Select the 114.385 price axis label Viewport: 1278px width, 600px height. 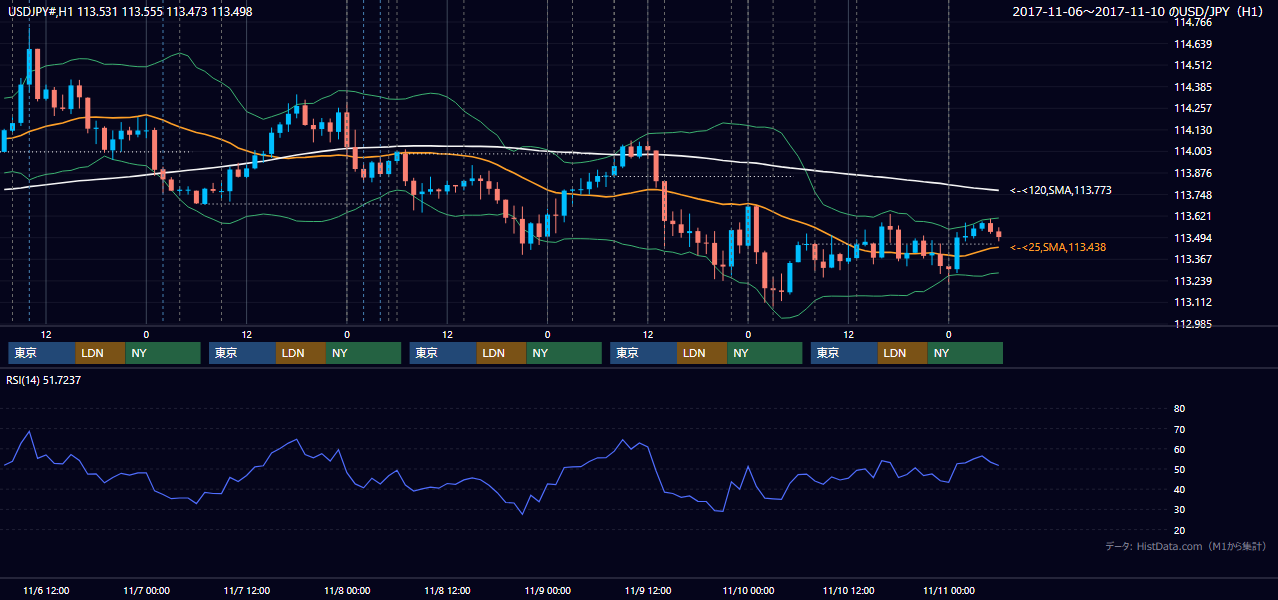[1192, 87]
